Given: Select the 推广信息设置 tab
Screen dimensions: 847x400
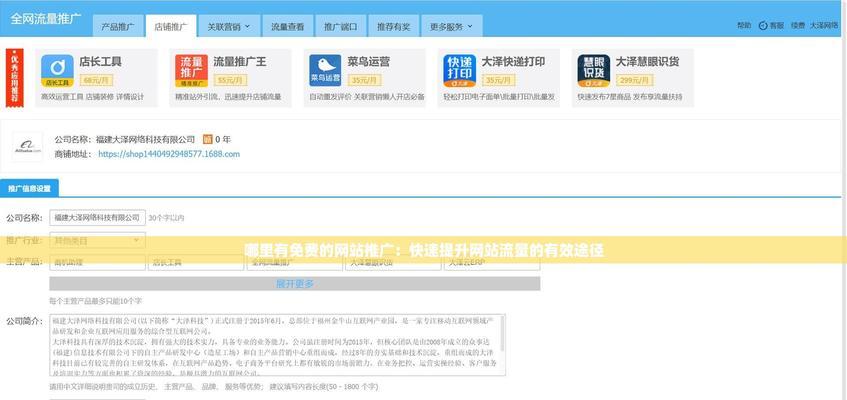Looking at the screenshot, I should pos(29,189).
